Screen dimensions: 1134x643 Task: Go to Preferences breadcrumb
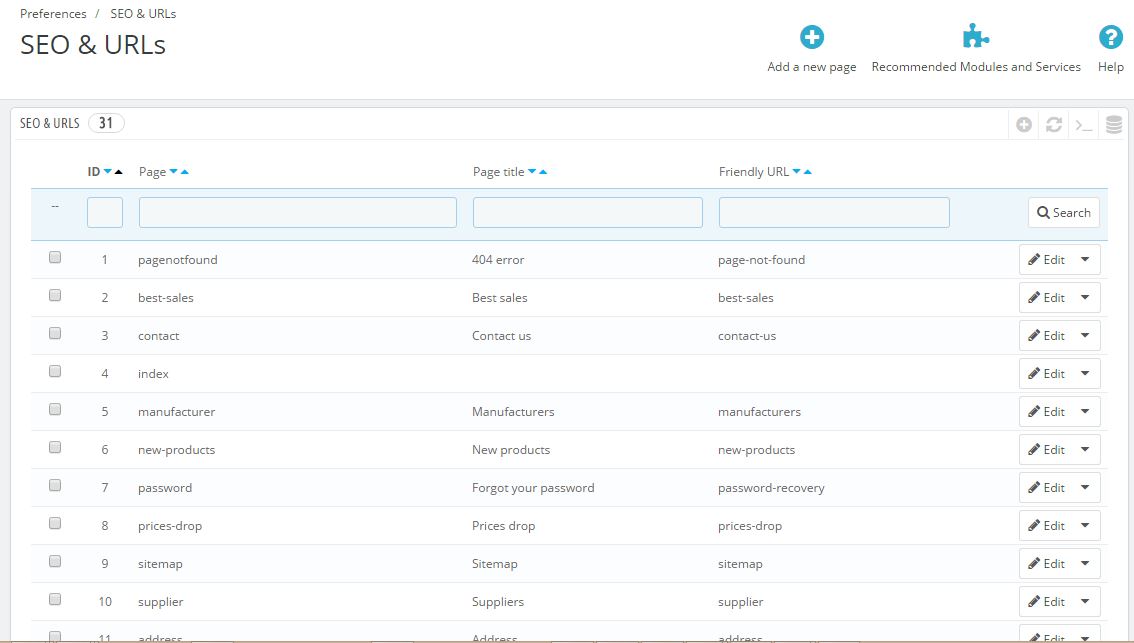pyautogui.click(x=53, y=14)
